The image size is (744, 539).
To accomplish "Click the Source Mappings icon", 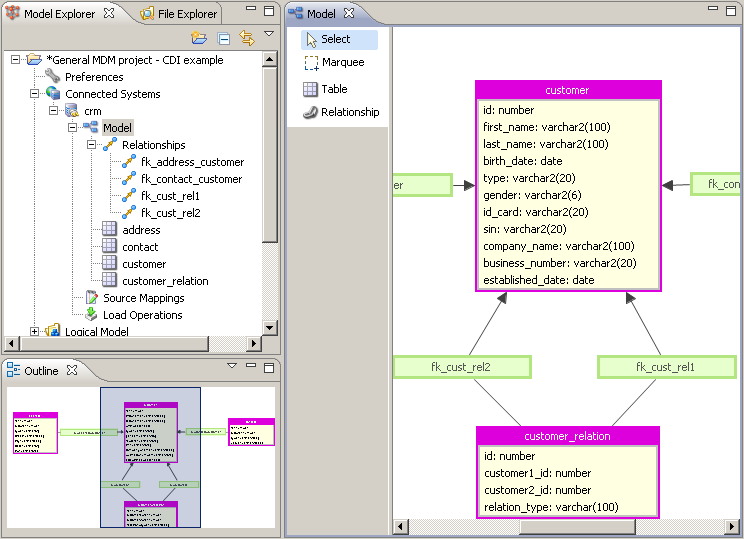I will (x=91, y=297).
